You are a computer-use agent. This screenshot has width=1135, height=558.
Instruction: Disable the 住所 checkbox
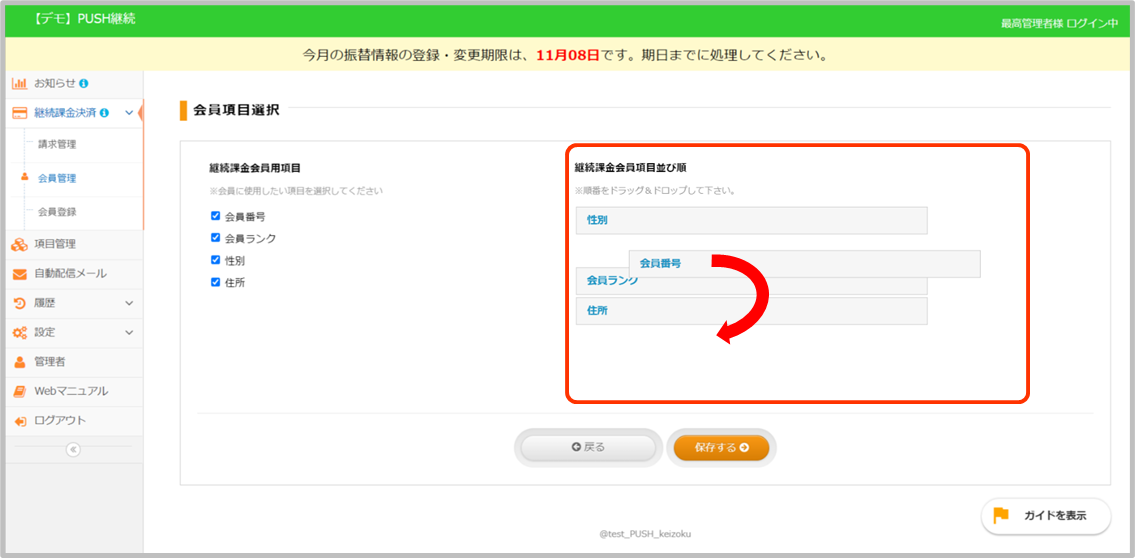pos(215,282)
